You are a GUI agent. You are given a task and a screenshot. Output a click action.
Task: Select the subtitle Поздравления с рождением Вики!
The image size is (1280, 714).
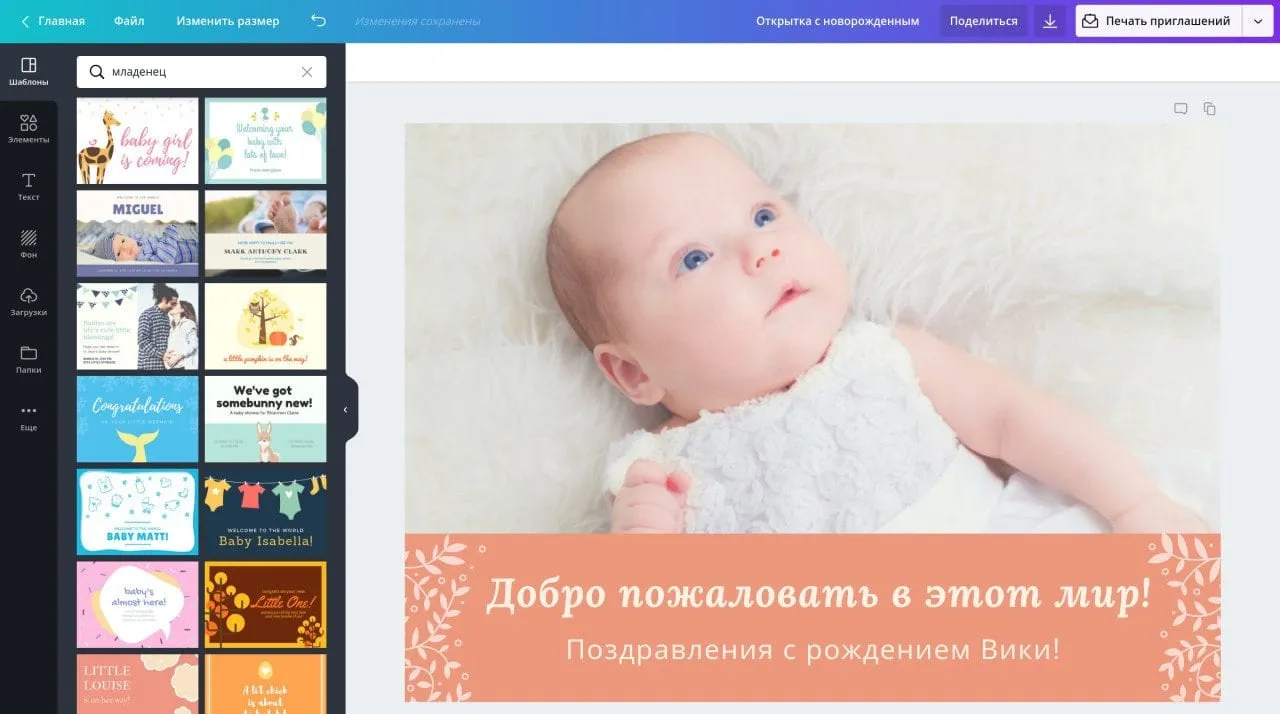[x=812, y=650]
